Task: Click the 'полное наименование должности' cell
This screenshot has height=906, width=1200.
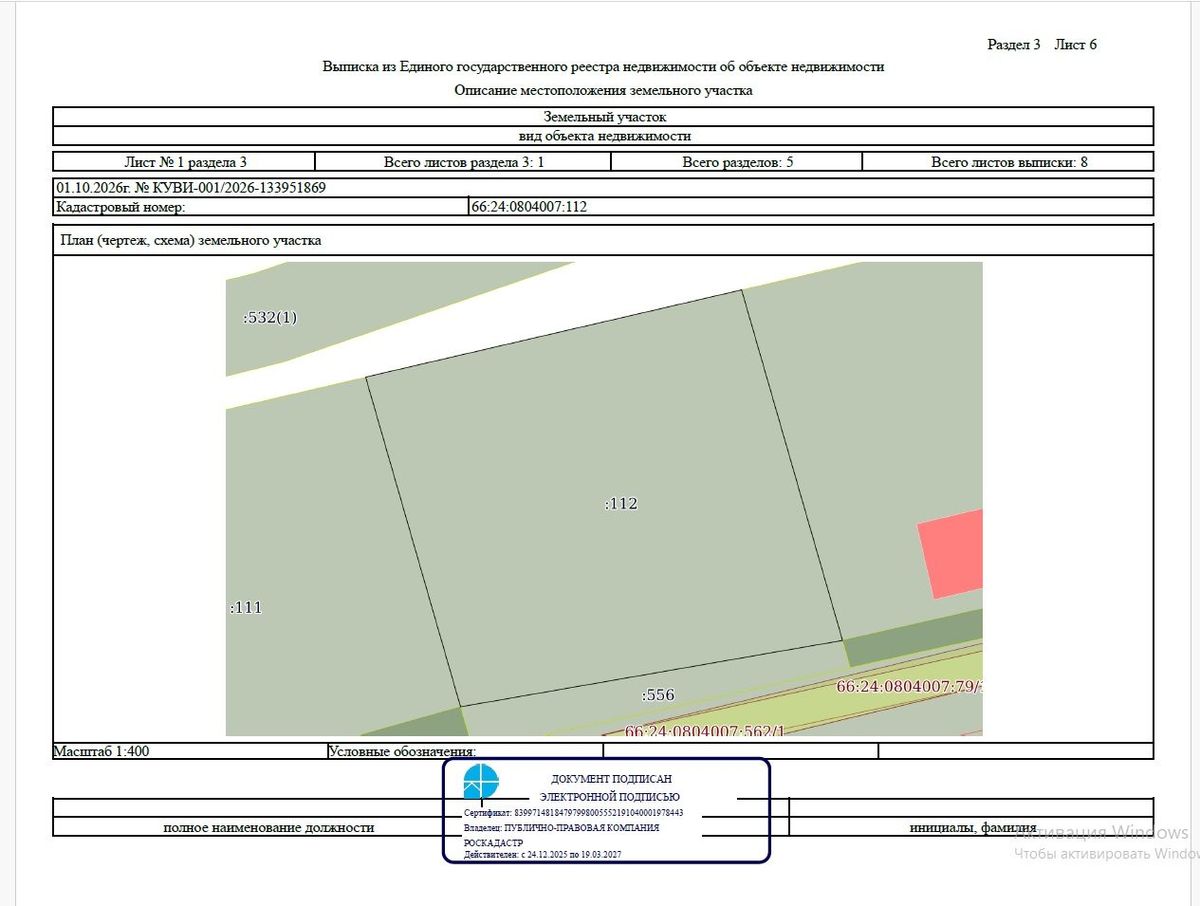Action: [268, 827]
